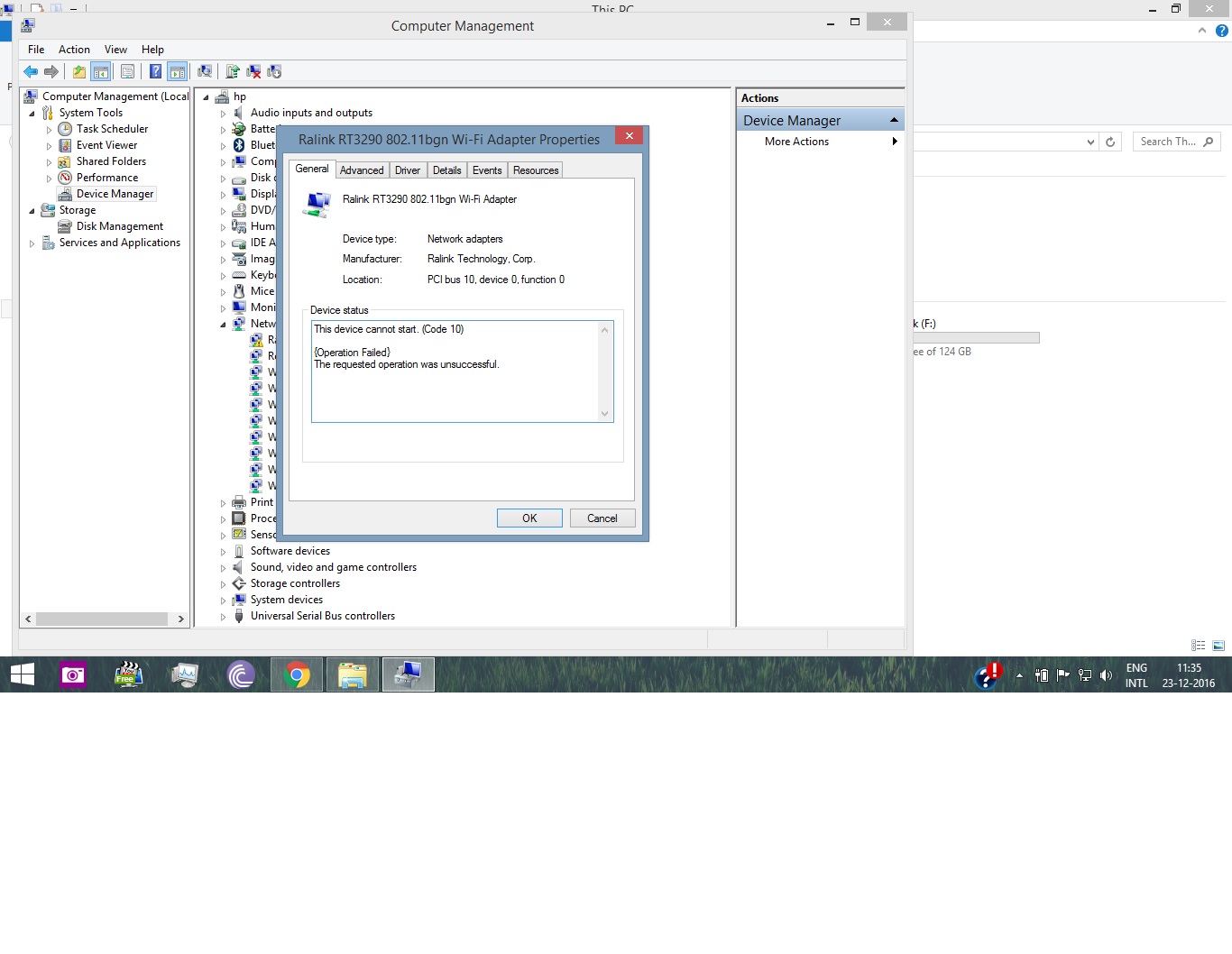Click the OK button in Properties dialog

coord(529,518)
